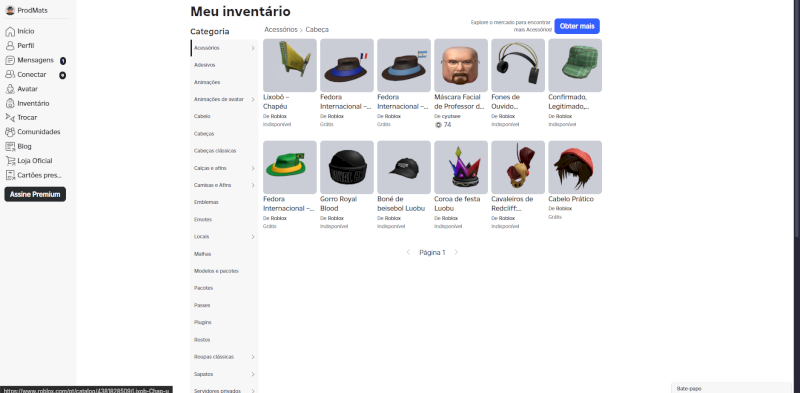Image resolution: width=800 pixels, height=393 pixels.
Task: Click the Coroa de festa Luobu title
Action: click(457, 204)
